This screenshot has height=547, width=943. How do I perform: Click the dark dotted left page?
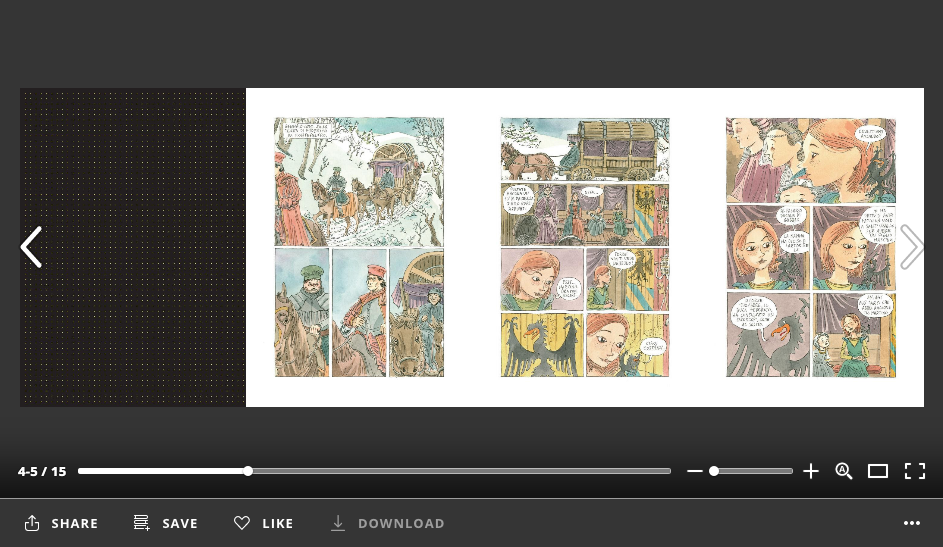tap(133, 247)
